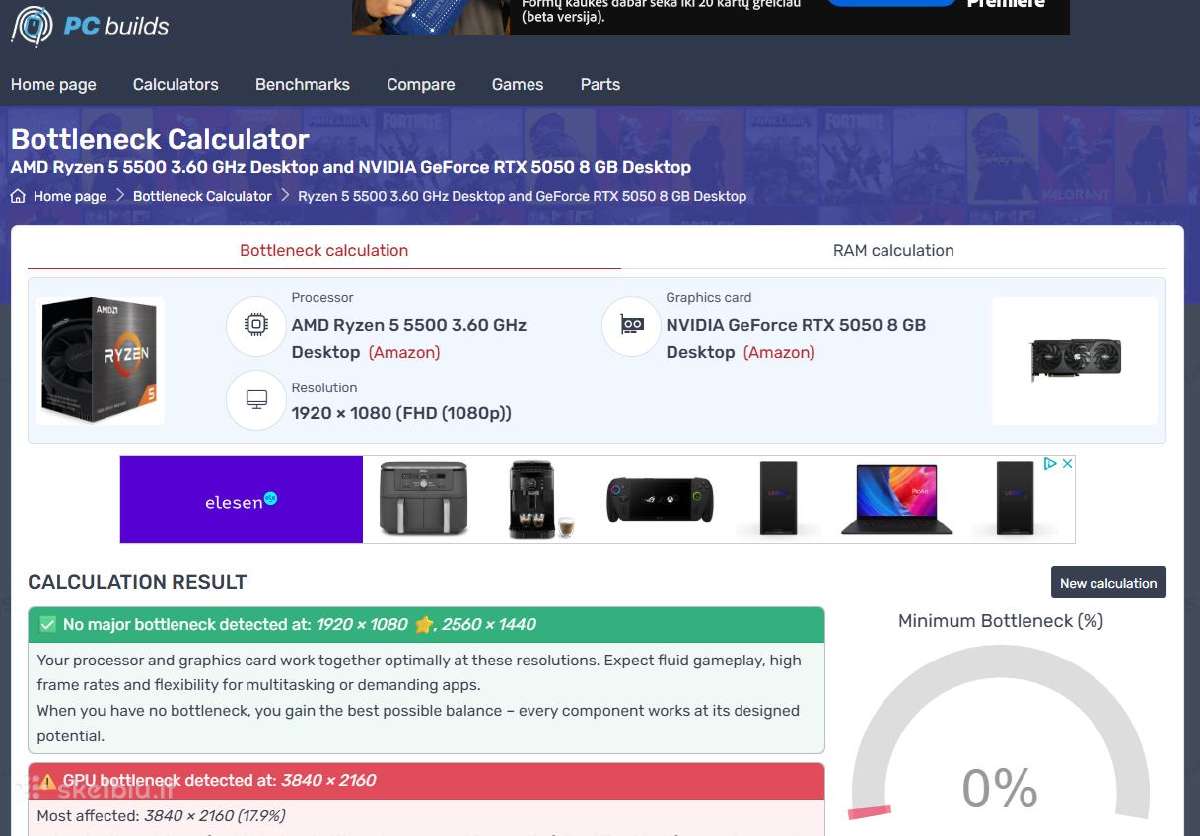Click the handheld gaming console ad product
1200x836 pixels.
(659, 499)
